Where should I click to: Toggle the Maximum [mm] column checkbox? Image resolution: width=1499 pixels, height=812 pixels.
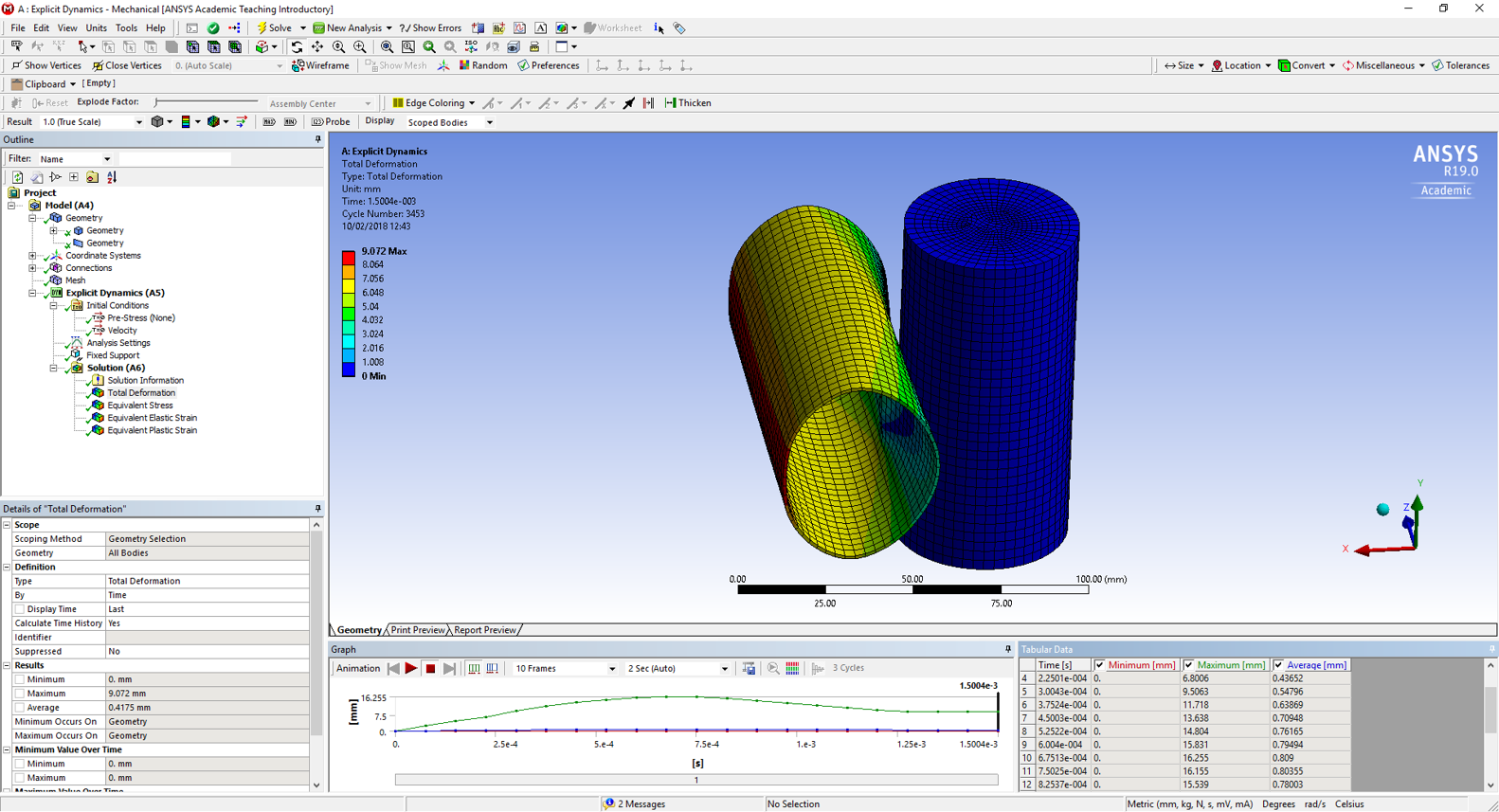pyautogui.click(x=1188, y=665)
